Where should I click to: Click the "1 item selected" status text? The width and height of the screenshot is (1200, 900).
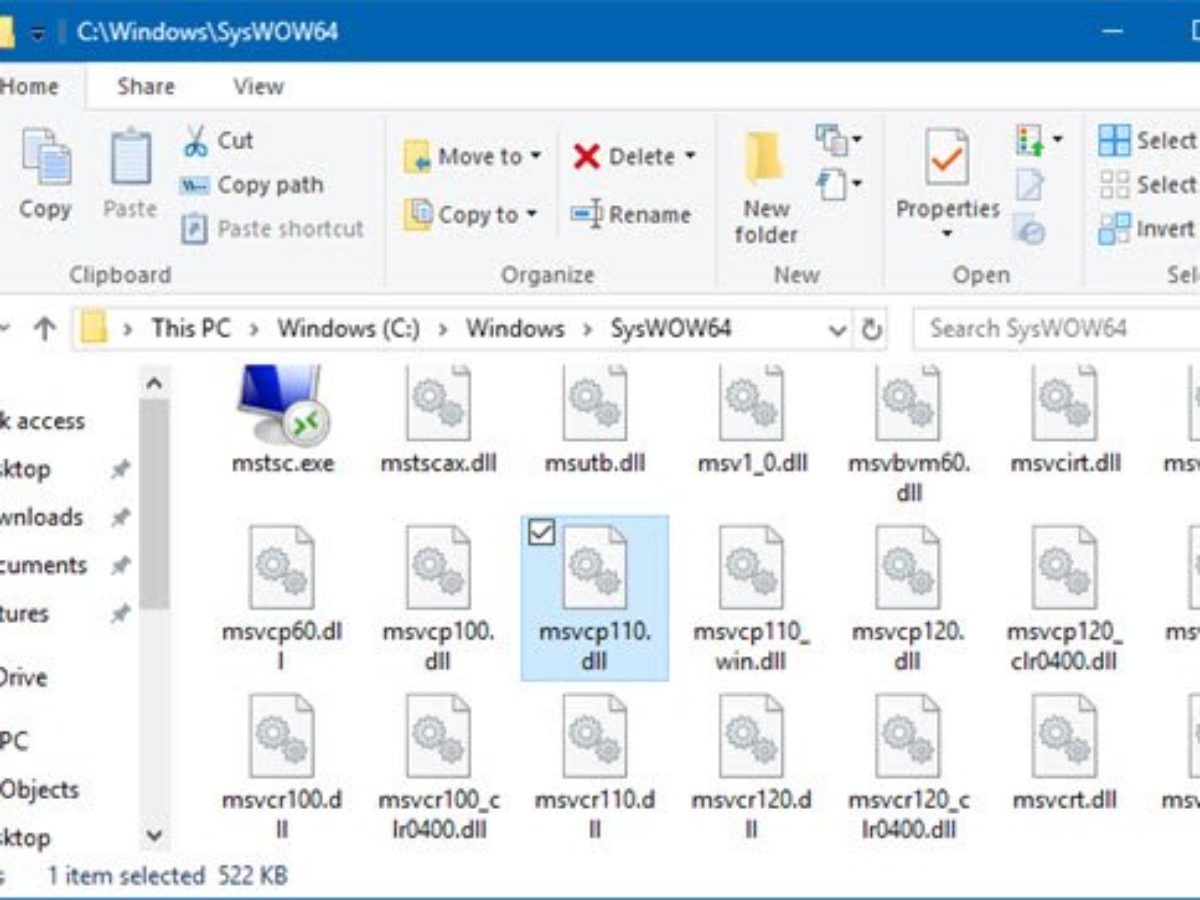[x=126, y=876]
